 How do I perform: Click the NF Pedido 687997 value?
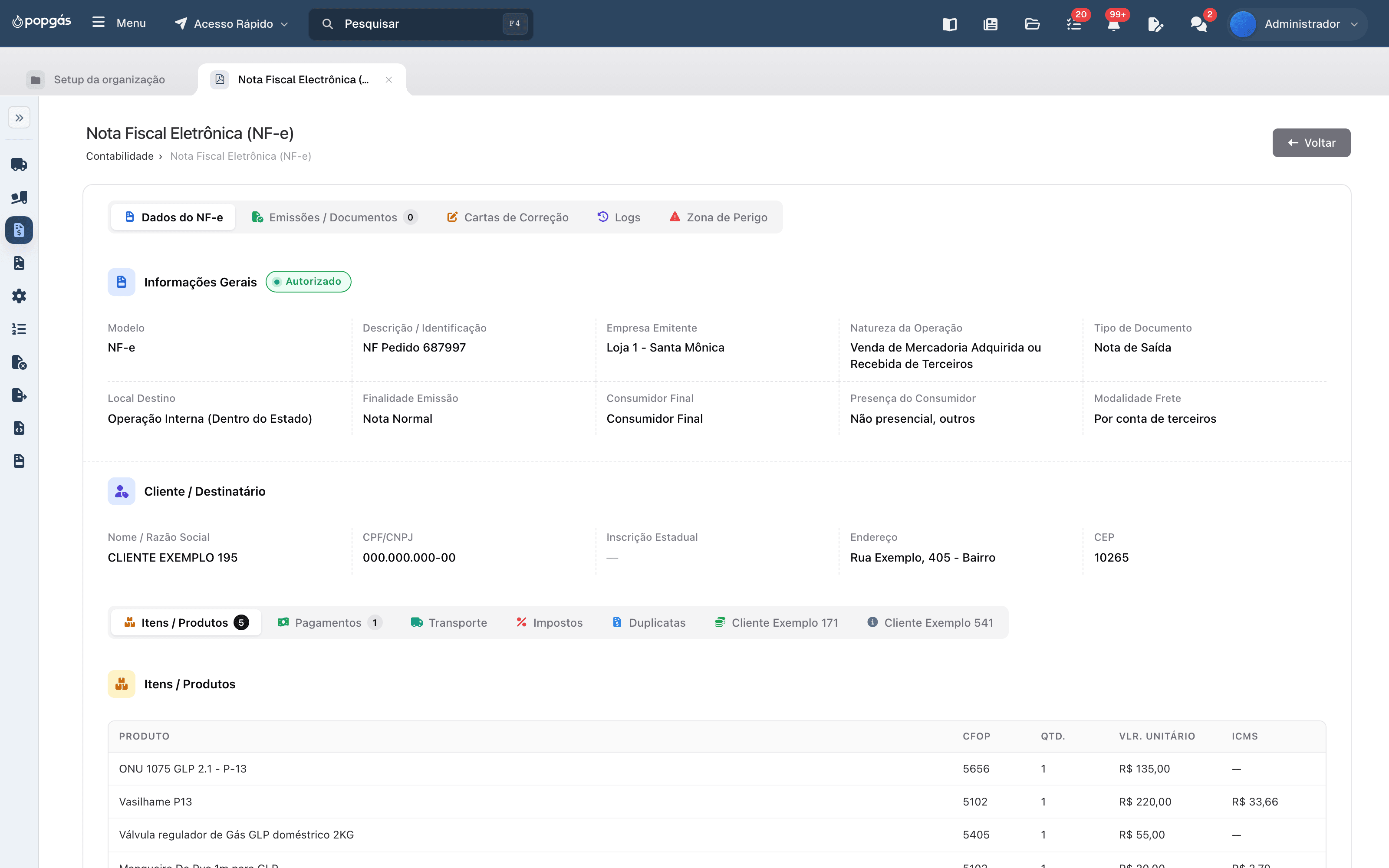(x=415, y=347)
